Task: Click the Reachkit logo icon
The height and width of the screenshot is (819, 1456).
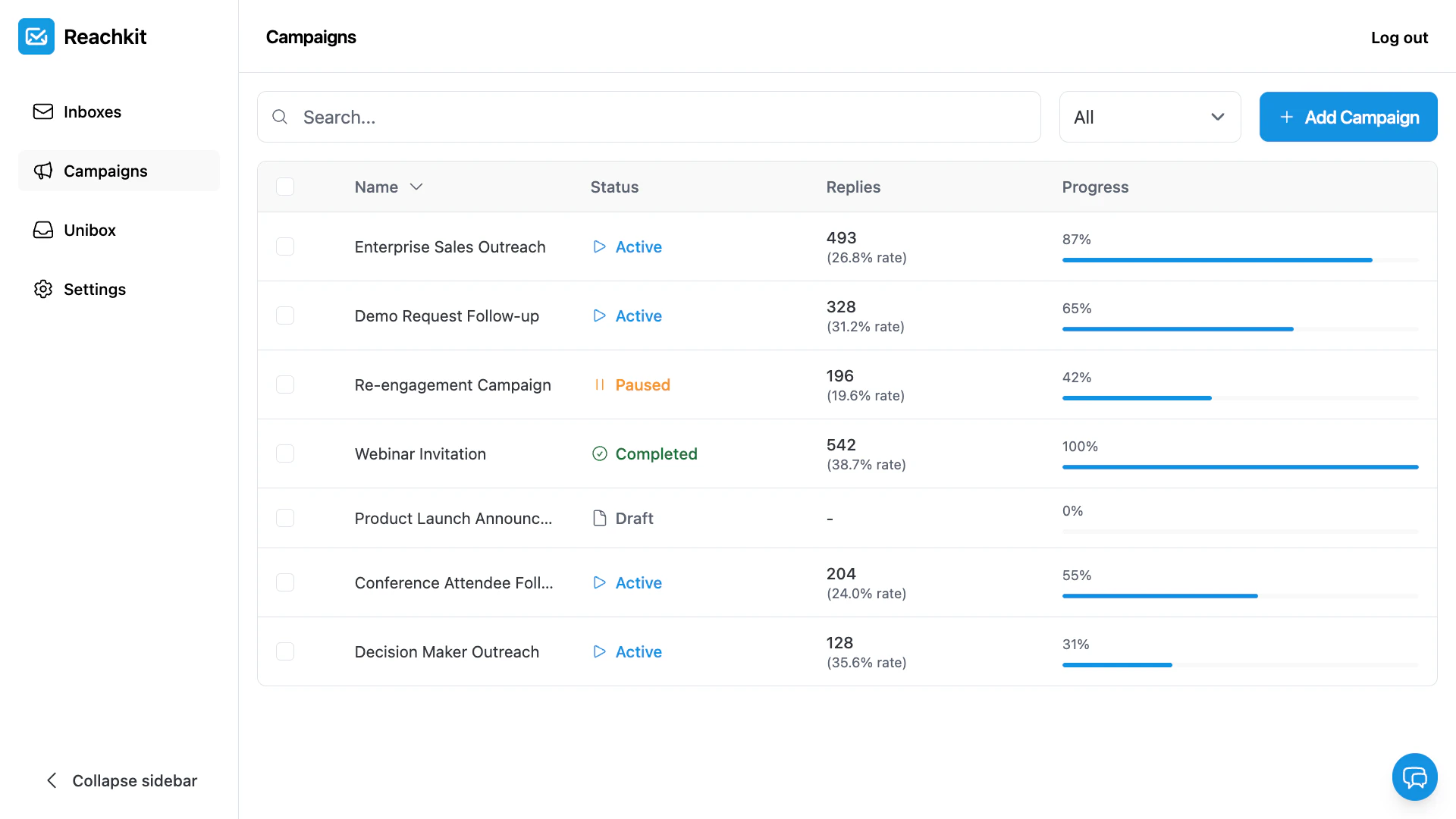Action: click(36, 36)
